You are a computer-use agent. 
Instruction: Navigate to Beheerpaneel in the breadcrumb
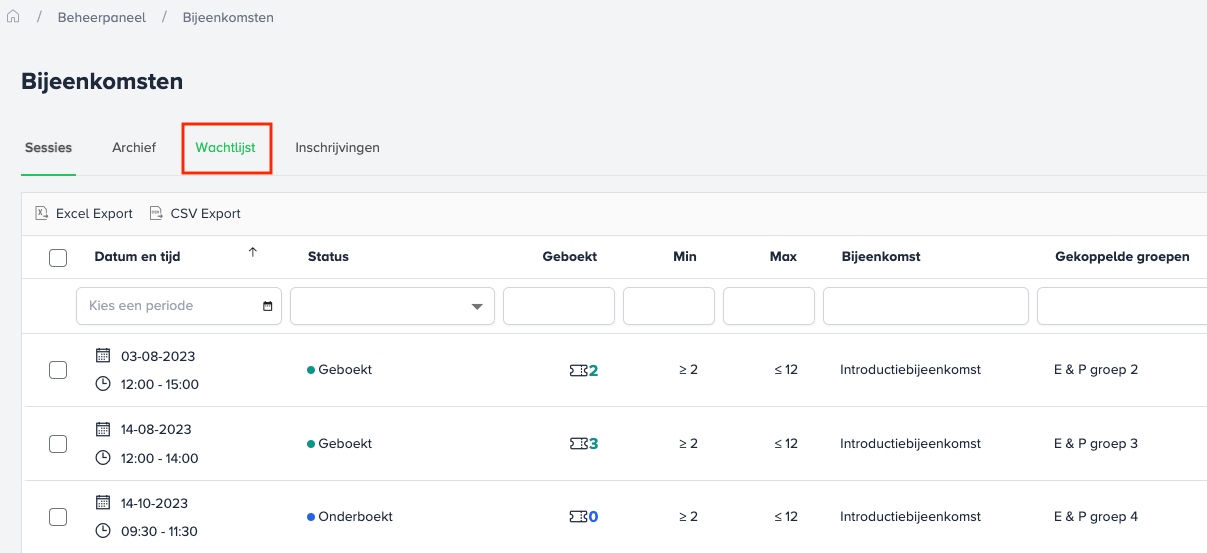point(102,18)
